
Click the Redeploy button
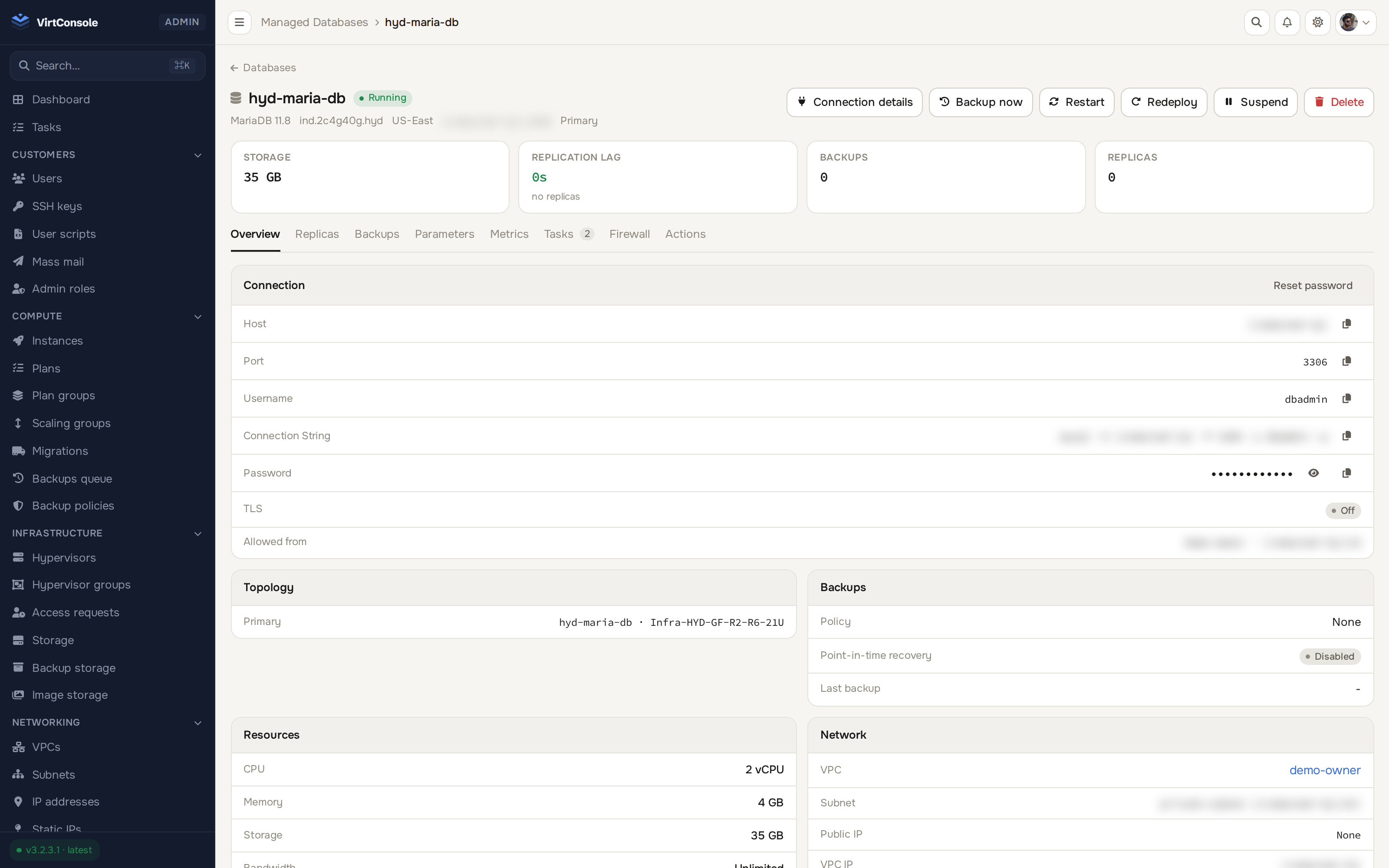tap(1163, 102)
